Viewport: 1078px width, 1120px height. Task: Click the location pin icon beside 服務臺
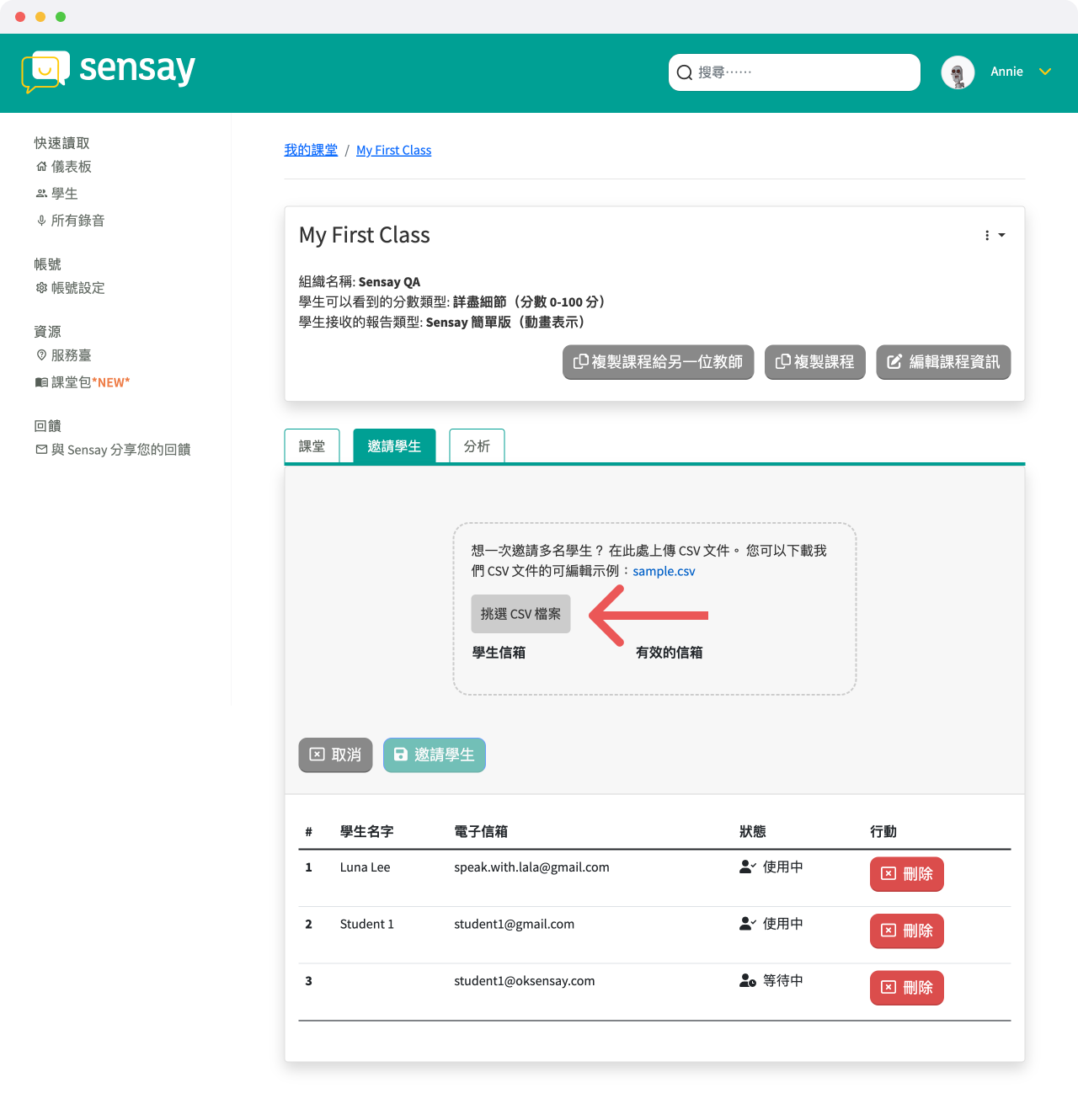tap(41, 355)
